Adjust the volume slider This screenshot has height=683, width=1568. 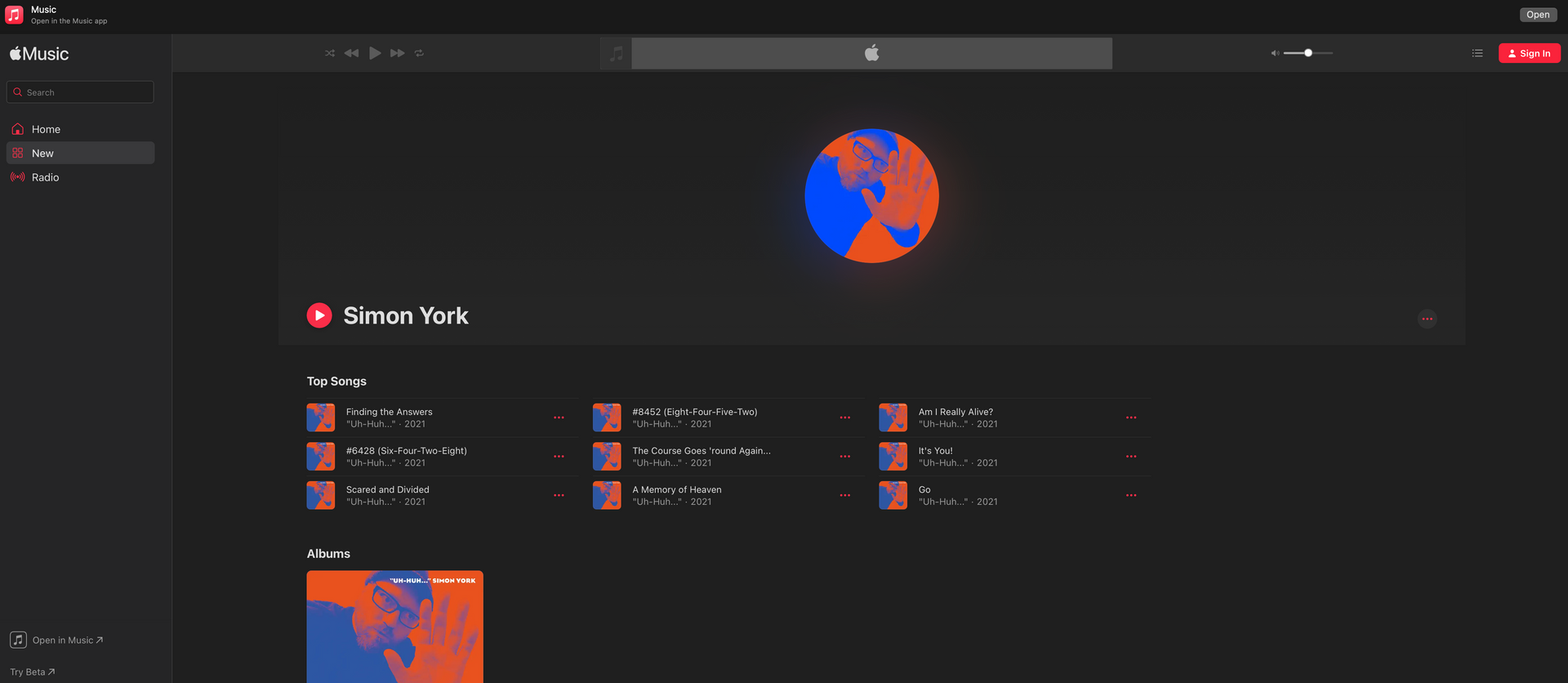(1308, 53)
